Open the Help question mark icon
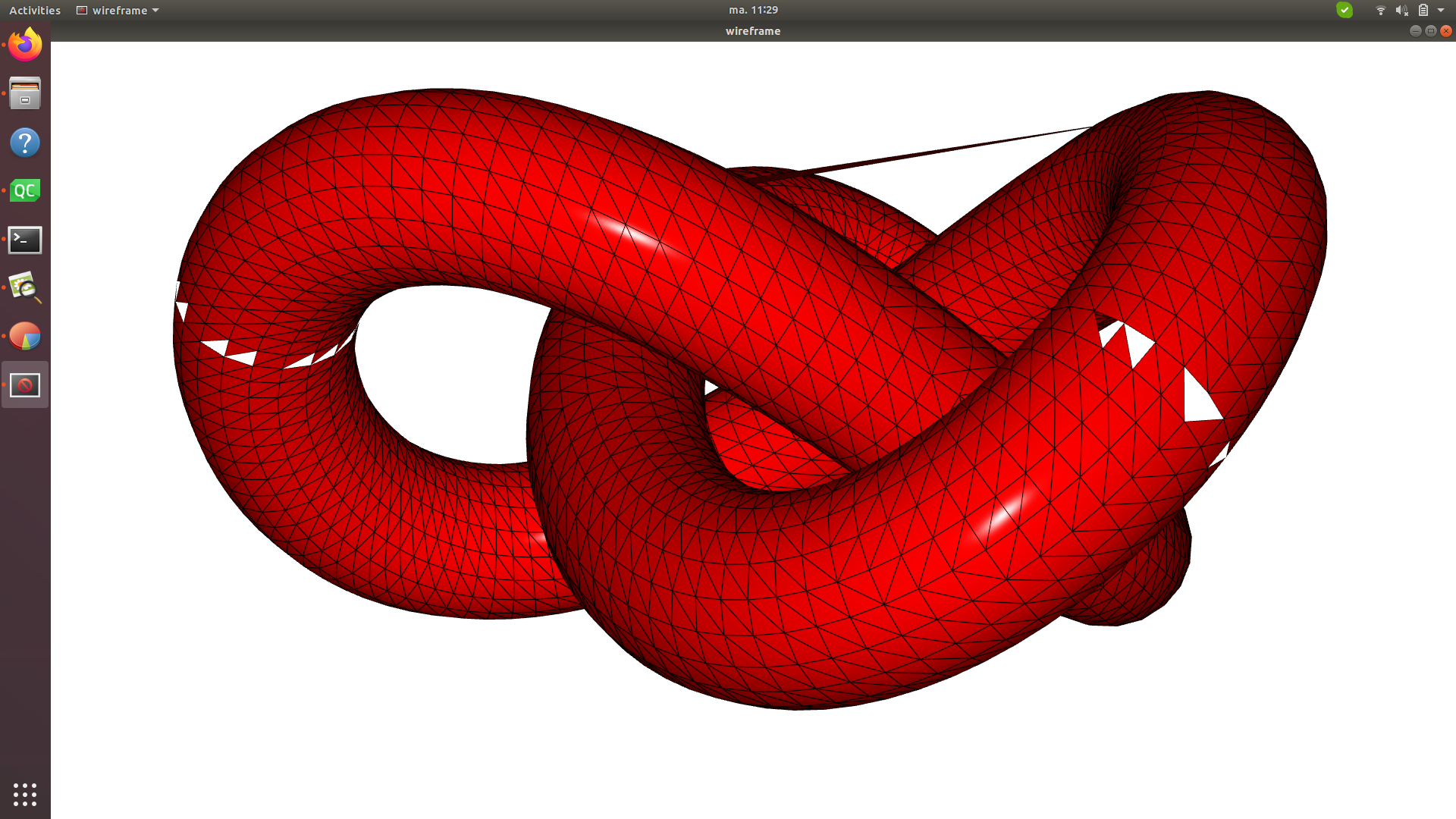 tap(25, 143)
